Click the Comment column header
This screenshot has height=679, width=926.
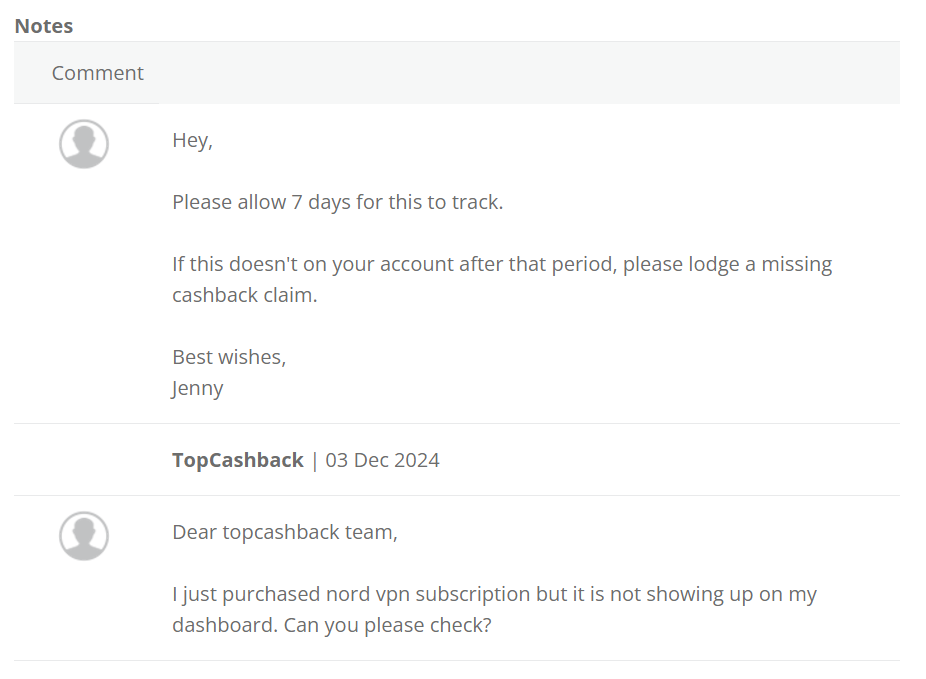(97, 73)
